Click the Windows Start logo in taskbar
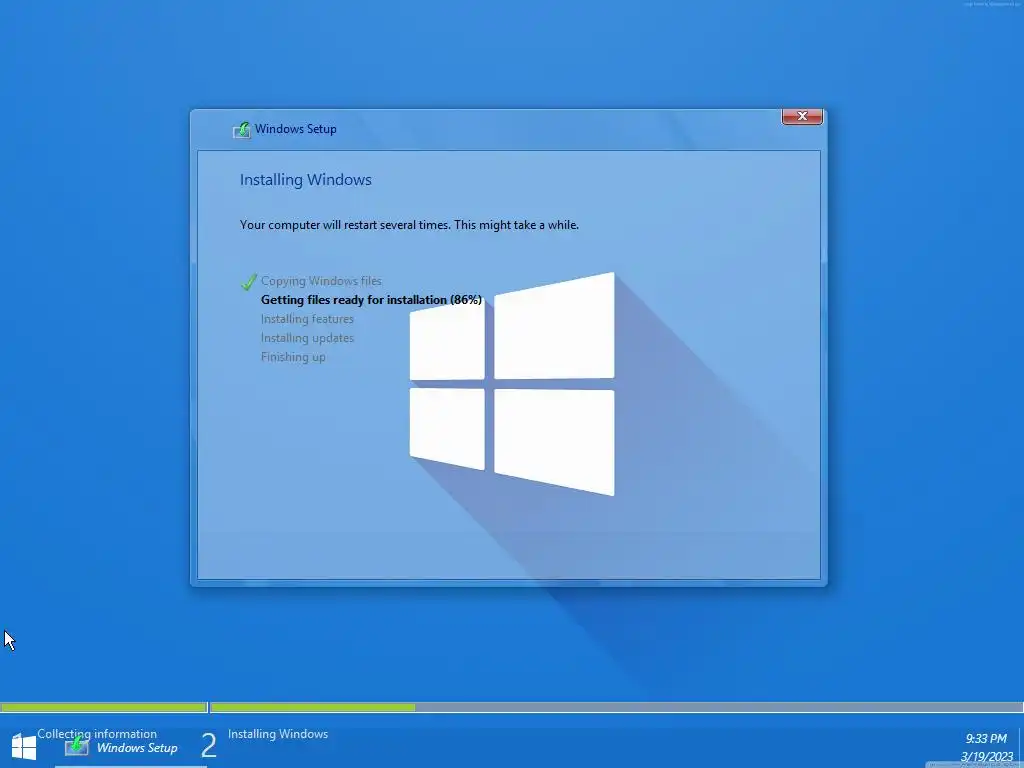This screenshot has width=1024, height=768. click(x=24, y=748)
